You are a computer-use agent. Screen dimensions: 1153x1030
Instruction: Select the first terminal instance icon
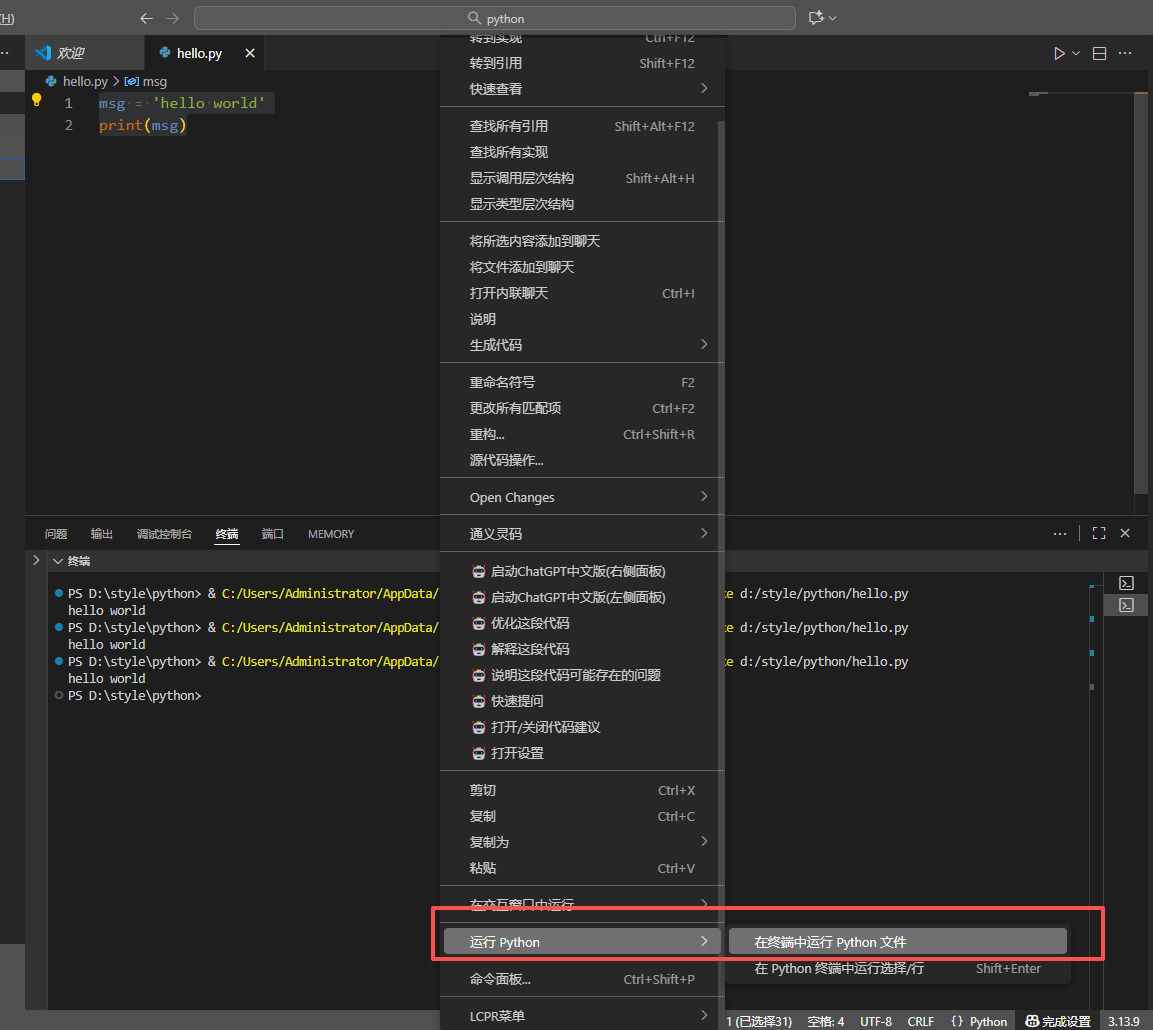[x=1127, y=583]
